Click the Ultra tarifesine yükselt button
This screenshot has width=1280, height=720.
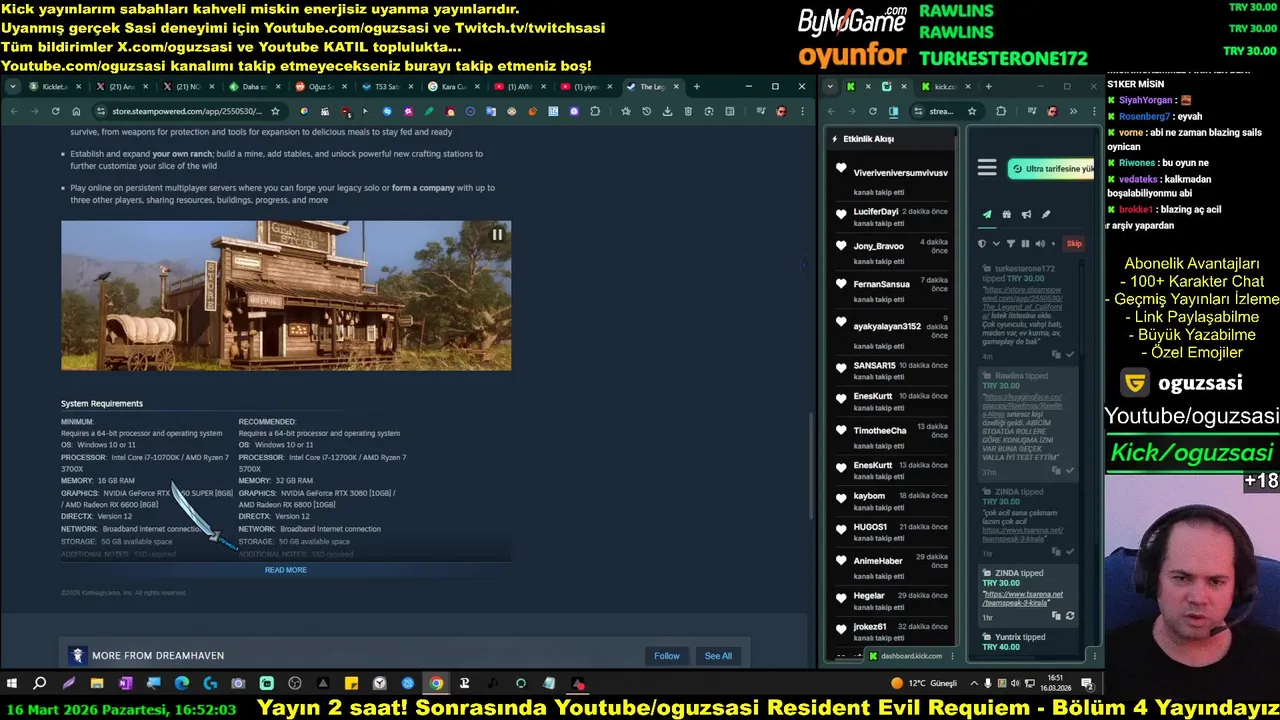pyautogui.click(x=1050, y=169)
